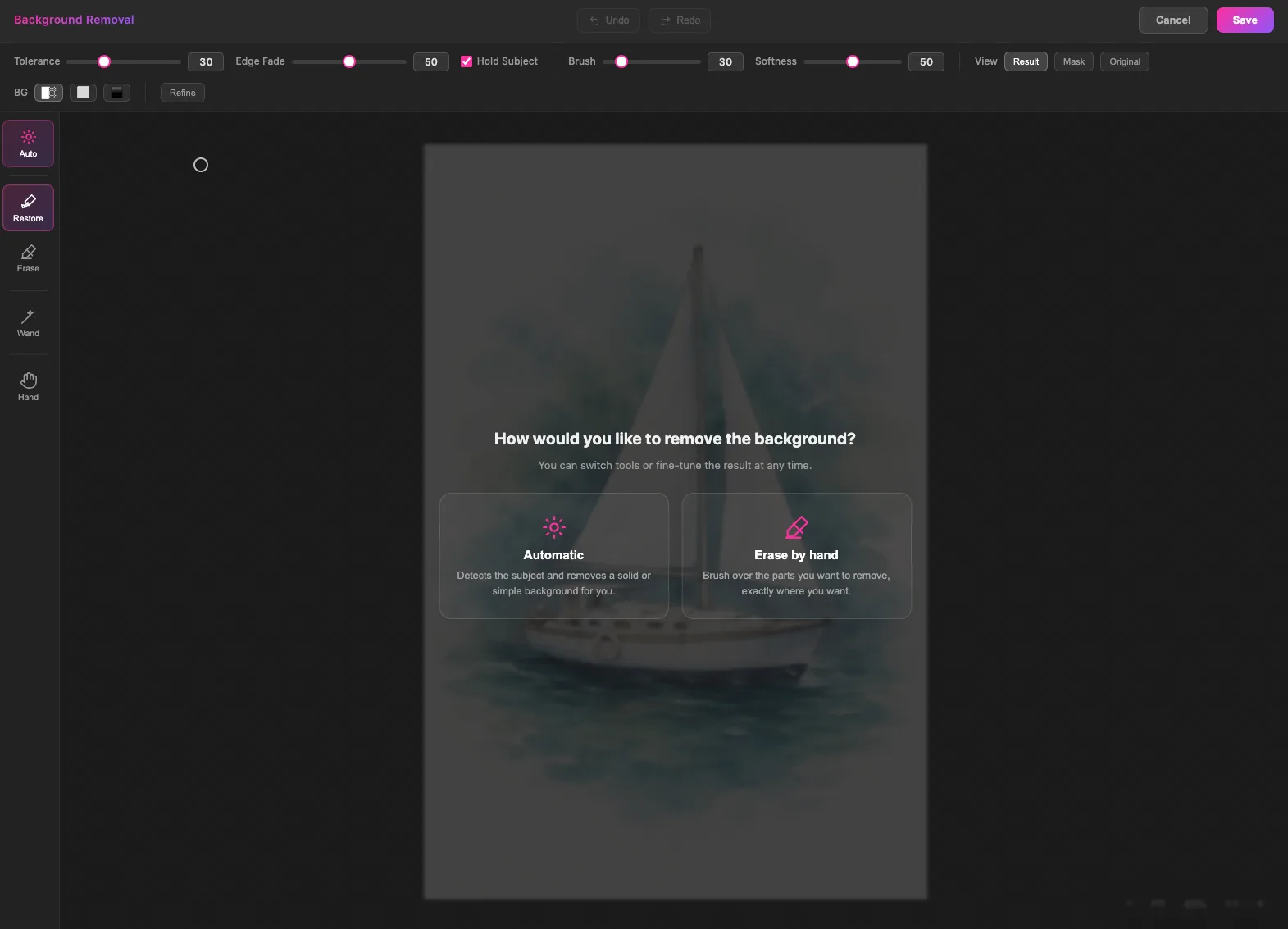Click 'How would you like to remove the background?' heading

click(675, 439)
